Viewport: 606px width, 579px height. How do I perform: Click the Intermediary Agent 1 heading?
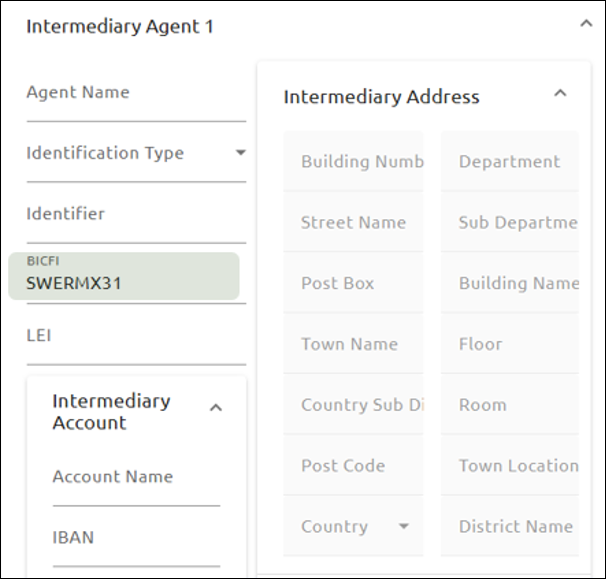tap(120, 27)
